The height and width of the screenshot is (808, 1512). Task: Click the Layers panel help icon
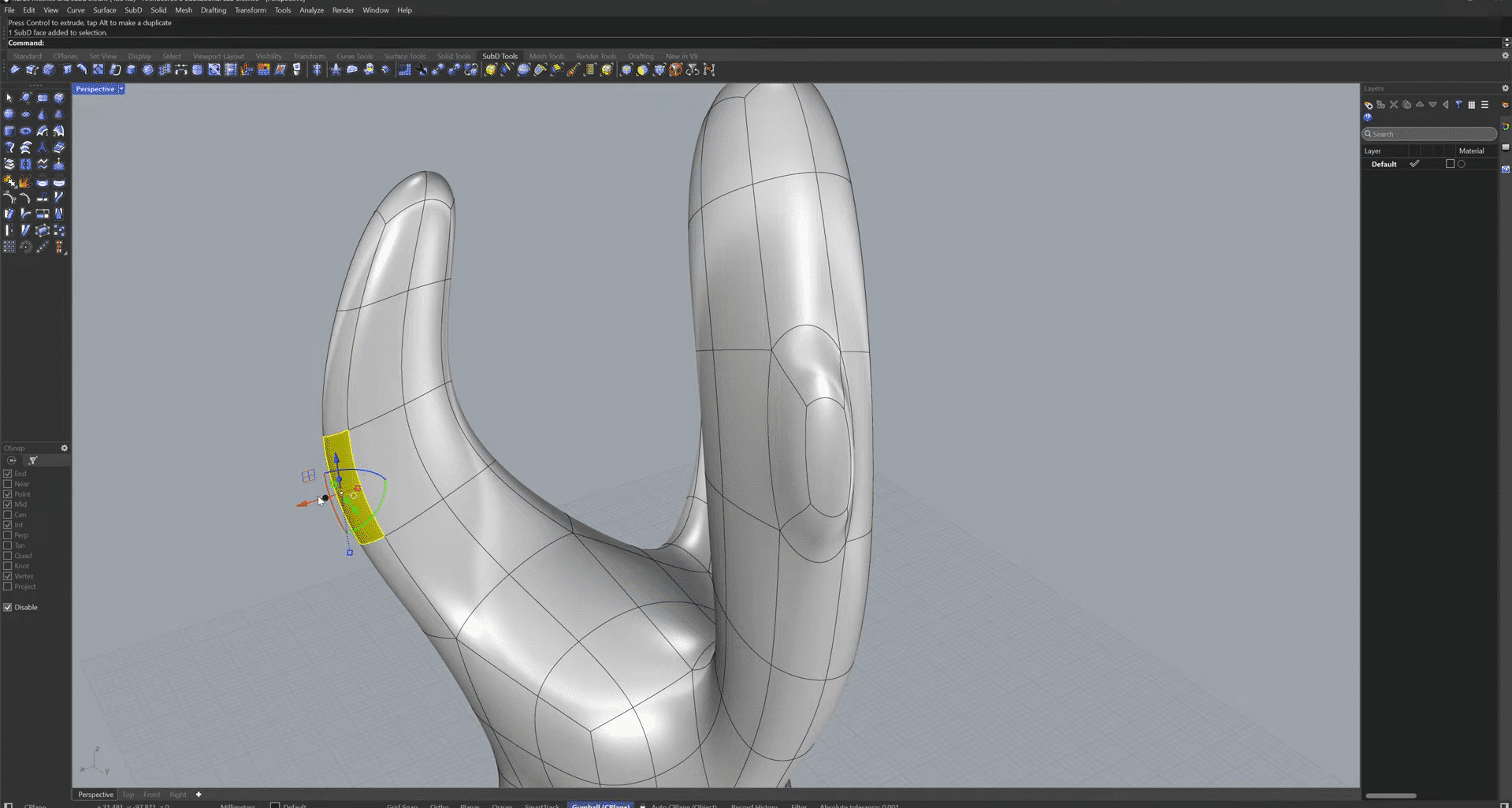(x=1368, y=117)
